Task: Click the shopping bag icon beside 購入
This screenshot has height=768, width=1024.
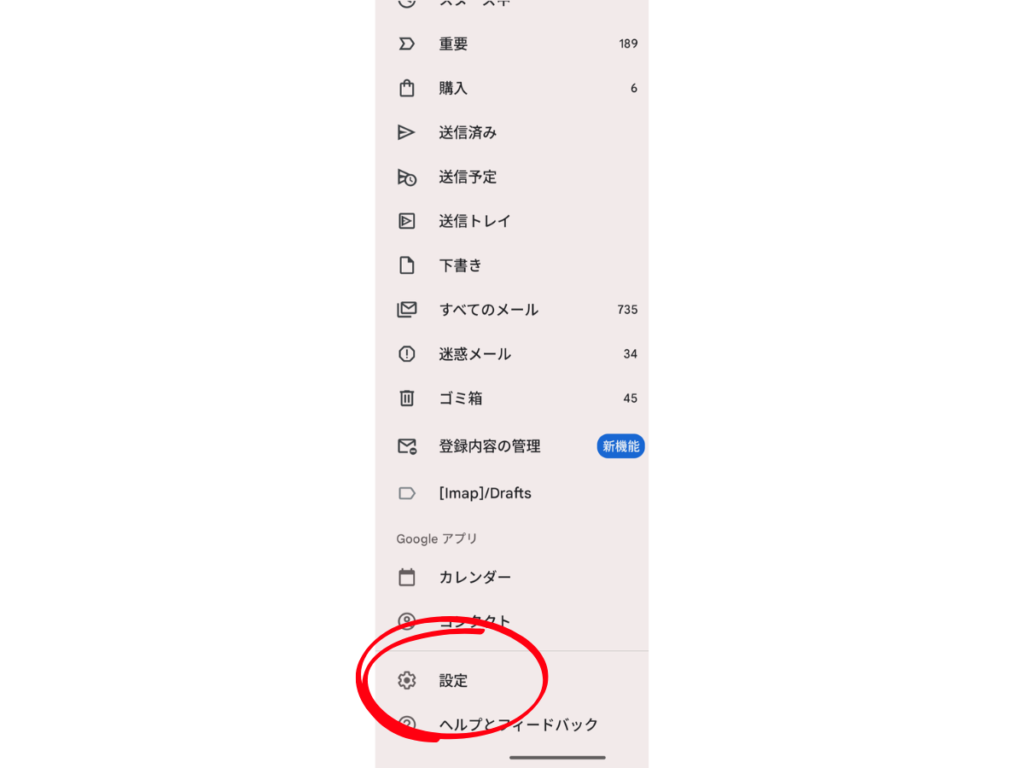Action: tap(406, 88)
